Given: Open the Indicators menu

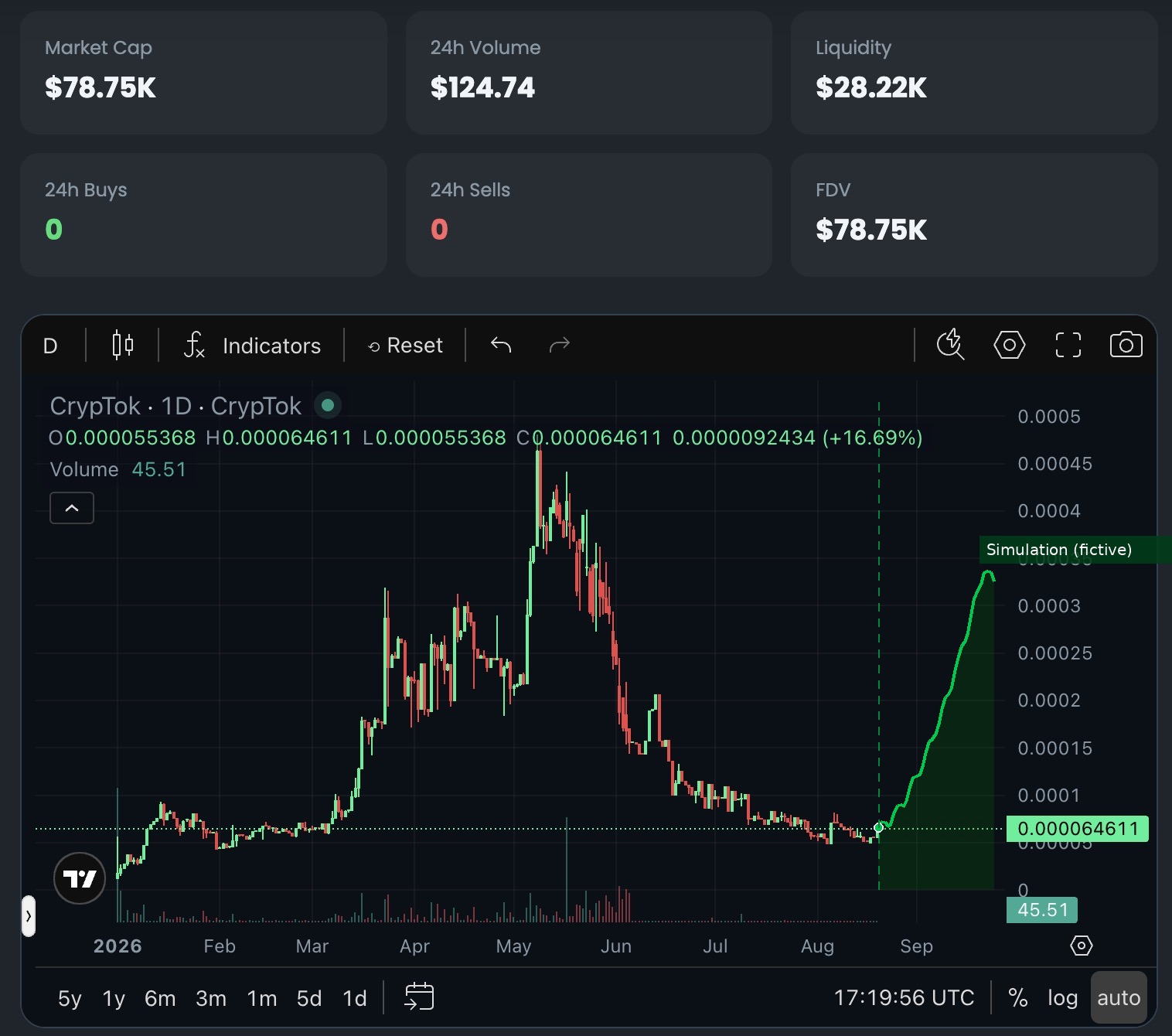Looking at the screenshot, I should 252,345.
